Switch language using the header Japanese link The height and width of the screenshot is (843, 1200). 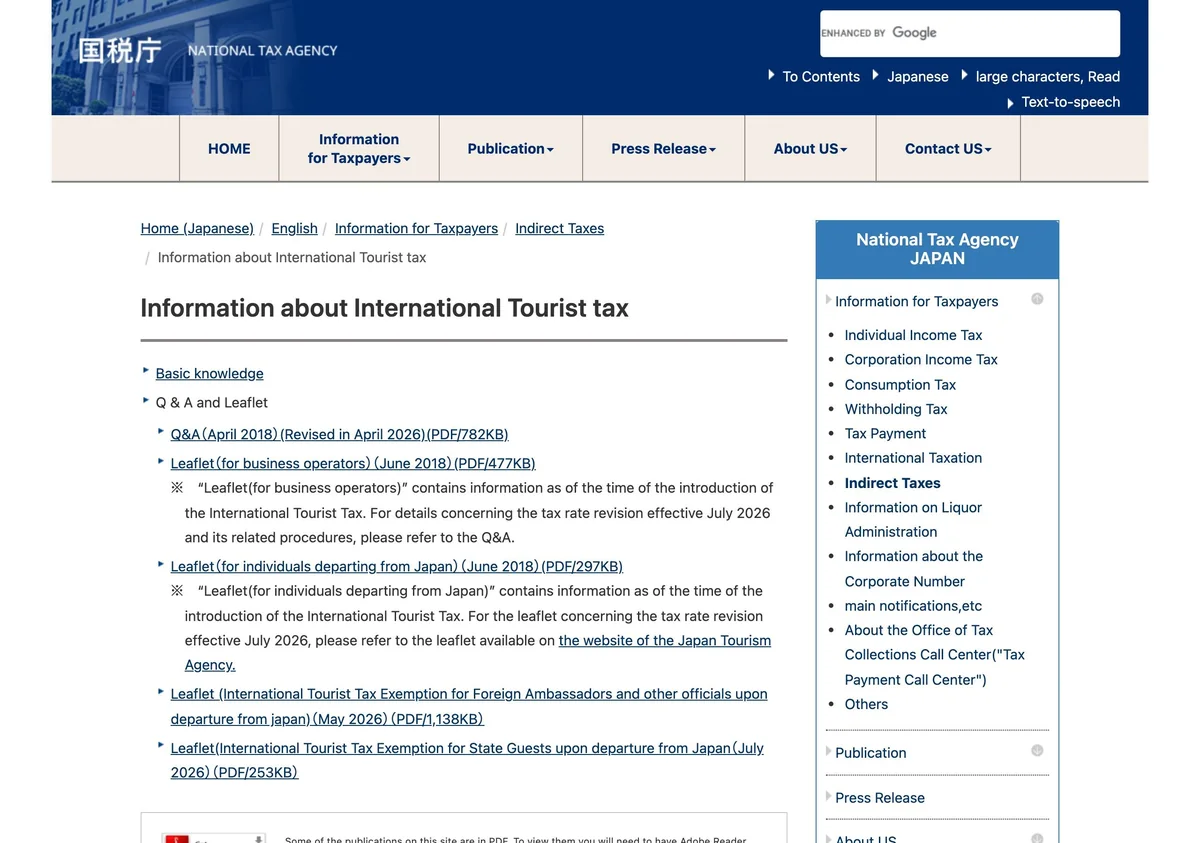tap(918, 76)
